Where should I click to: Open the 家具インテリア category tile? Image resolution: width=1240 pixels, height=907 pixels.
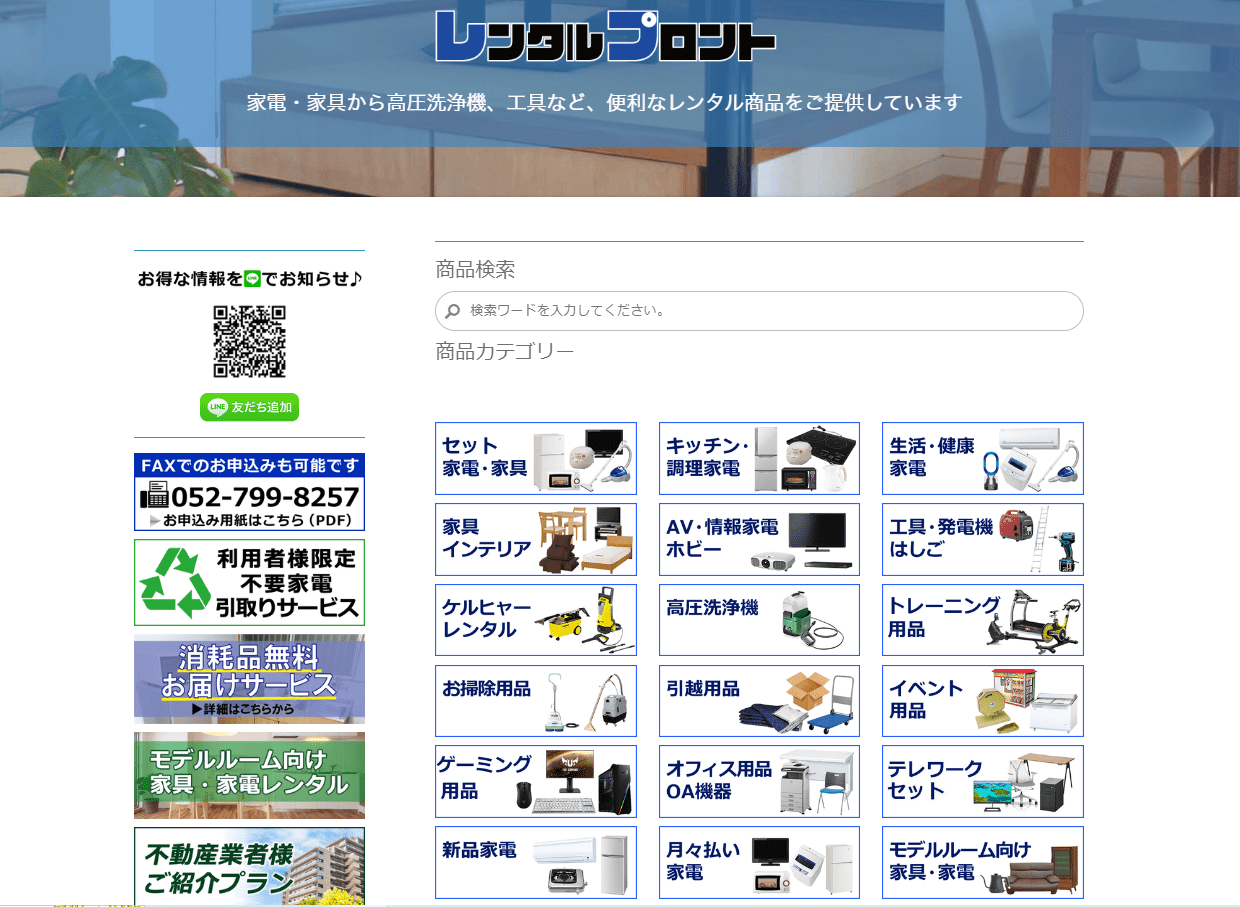click(x=536, y=539)
